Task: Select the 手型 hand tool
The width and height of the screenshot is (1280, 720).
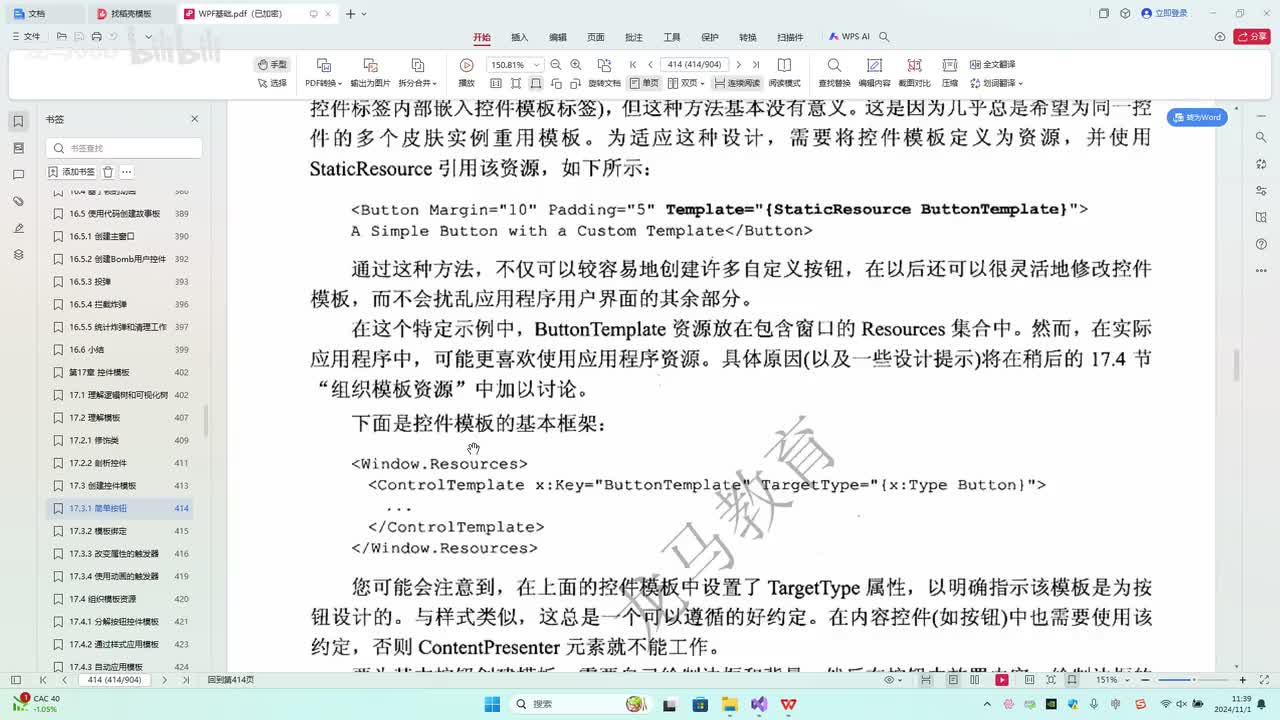Action: coord(272,64)
